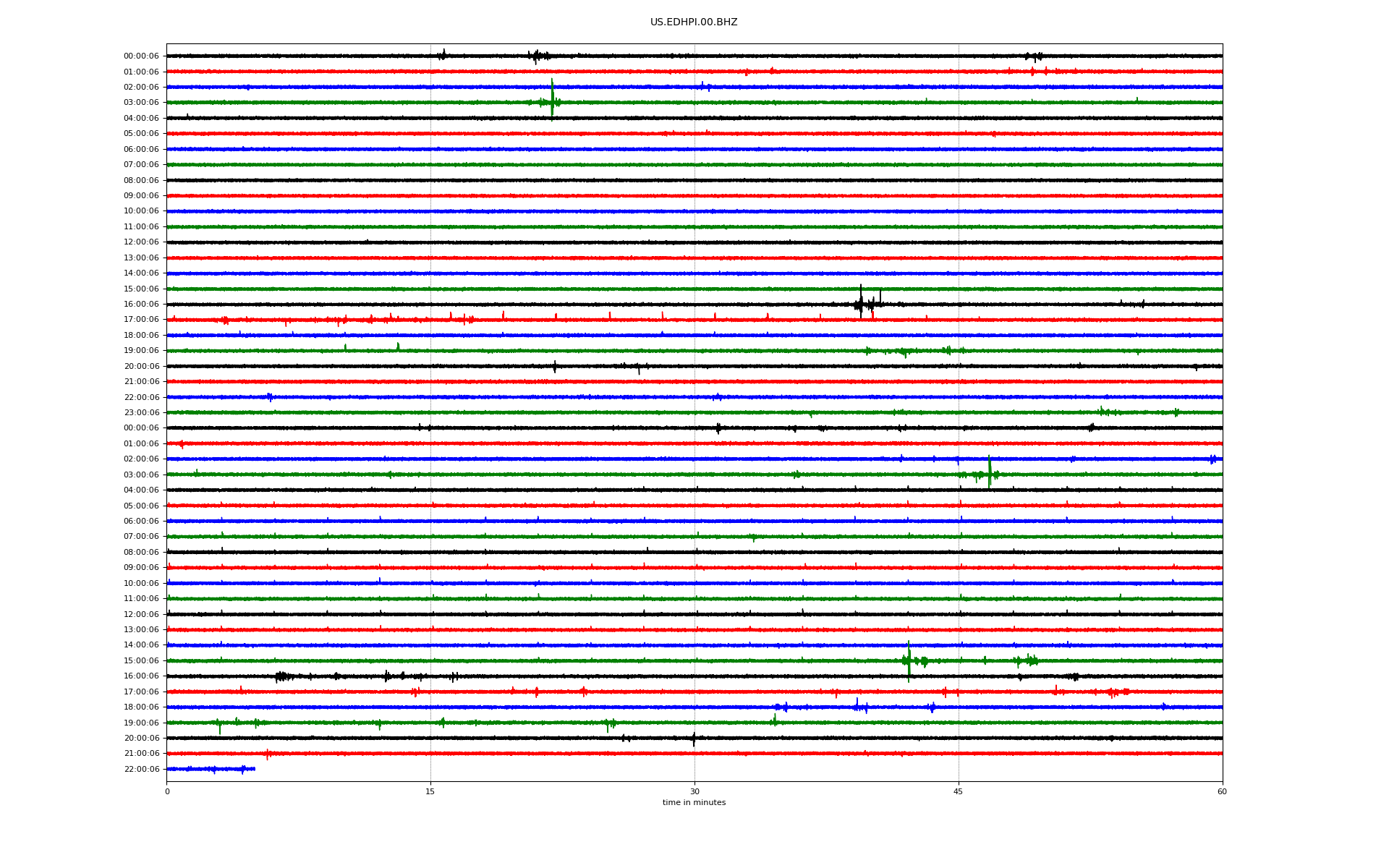Select the x-axis tick label 30
Image resolution: width=1389 pixels, height=868 pixels.
pos(694,791)
